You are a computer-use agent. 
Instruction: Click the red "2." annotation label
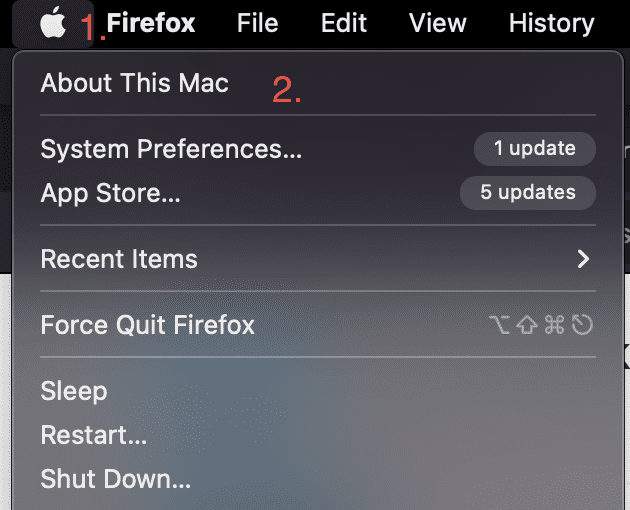tap(287, 92)
